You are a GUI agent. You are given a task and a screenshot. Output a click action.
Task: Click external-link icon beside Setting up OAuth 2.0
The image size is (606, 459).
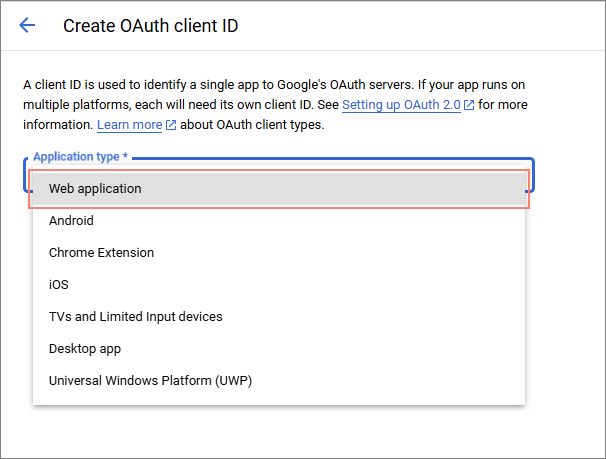pyautogui.click(x=468, y=105)
